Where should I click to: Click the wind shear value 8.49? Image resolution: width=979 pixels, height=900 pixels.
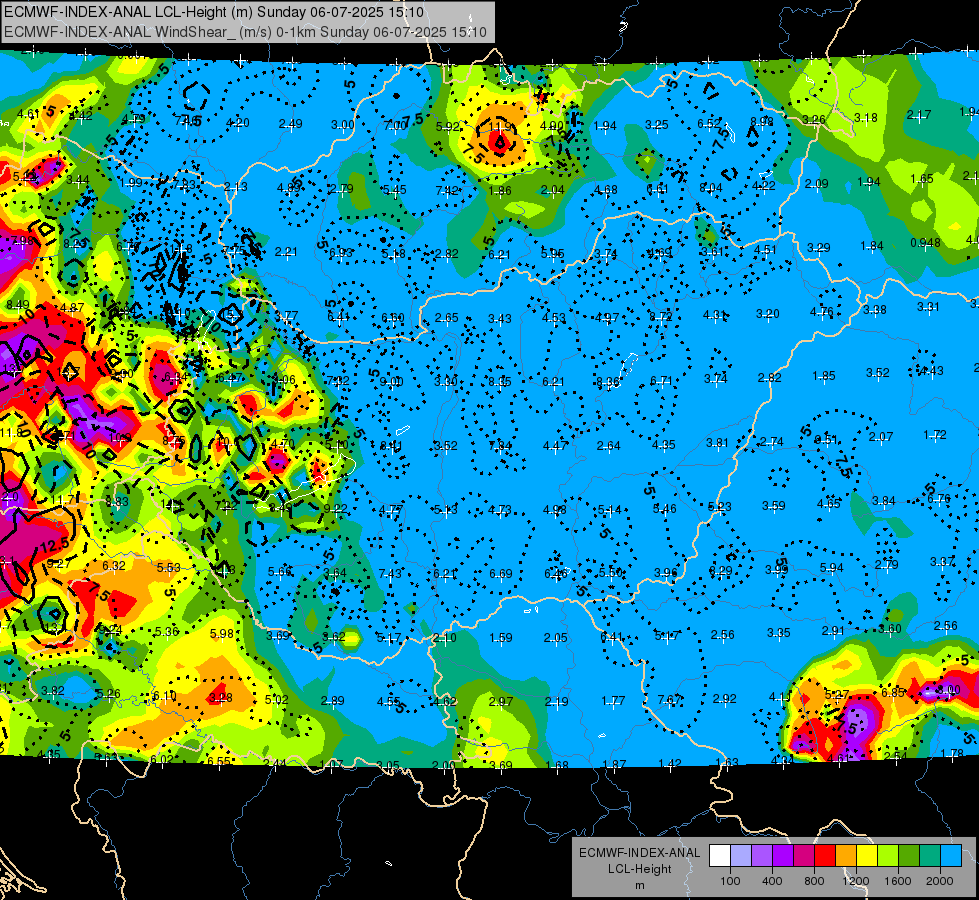tap(17, 305)
